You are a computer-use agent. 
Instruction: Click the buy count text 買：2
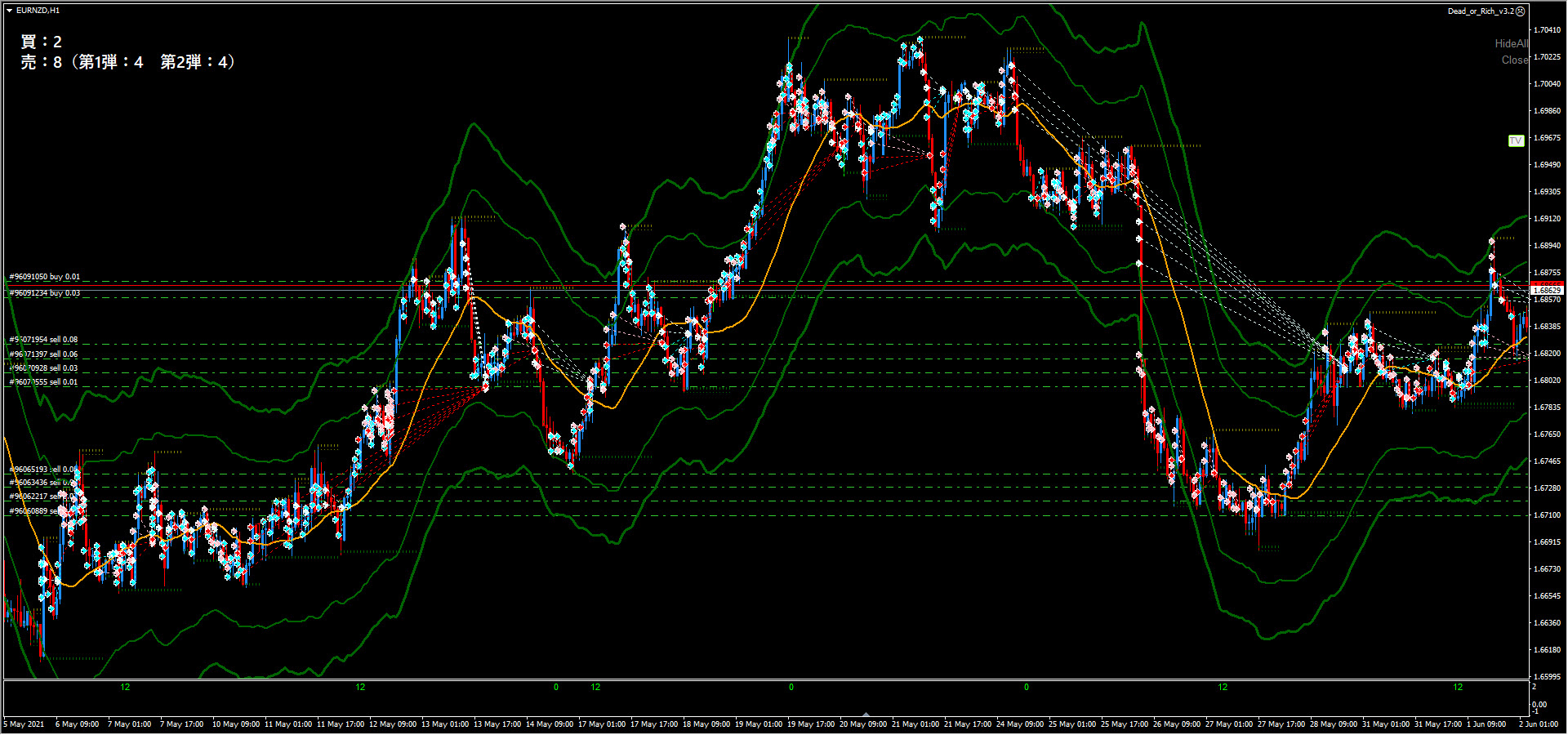pyautogui.click(x=41, y=42)
